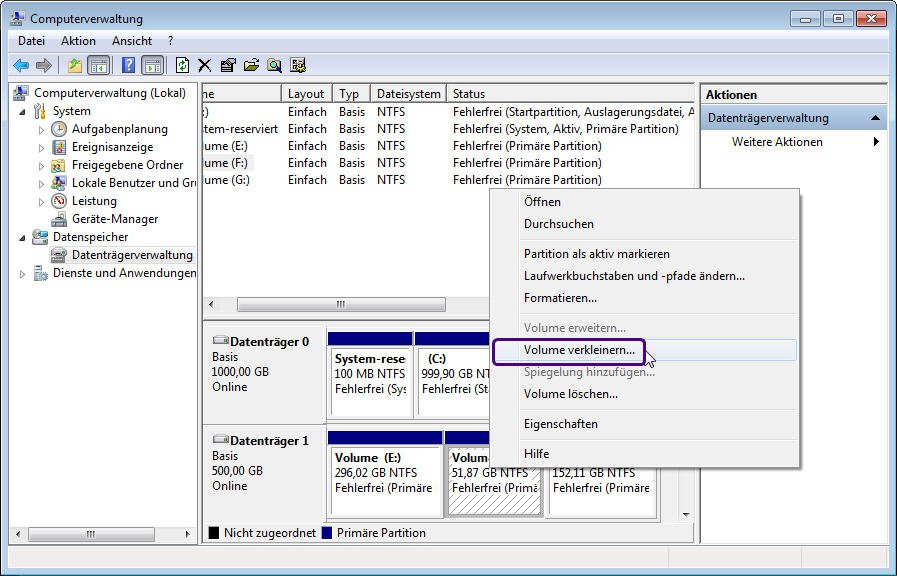This screenshot has height=576, width=897.
Task: Select System-reserviert 100 MB partition block
Action: pos(370,375)
